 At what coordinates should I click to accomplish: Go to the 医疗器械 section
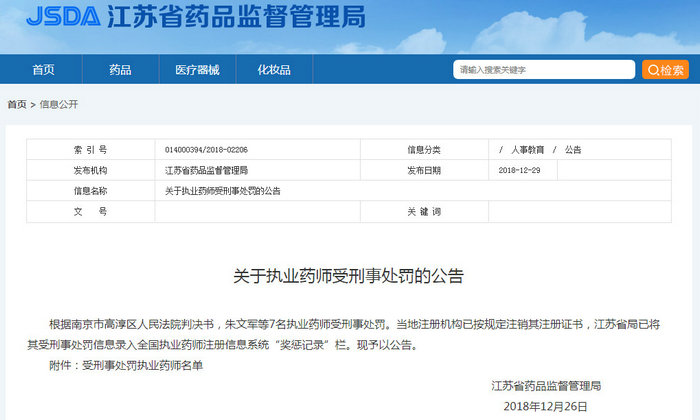[197, 70]
